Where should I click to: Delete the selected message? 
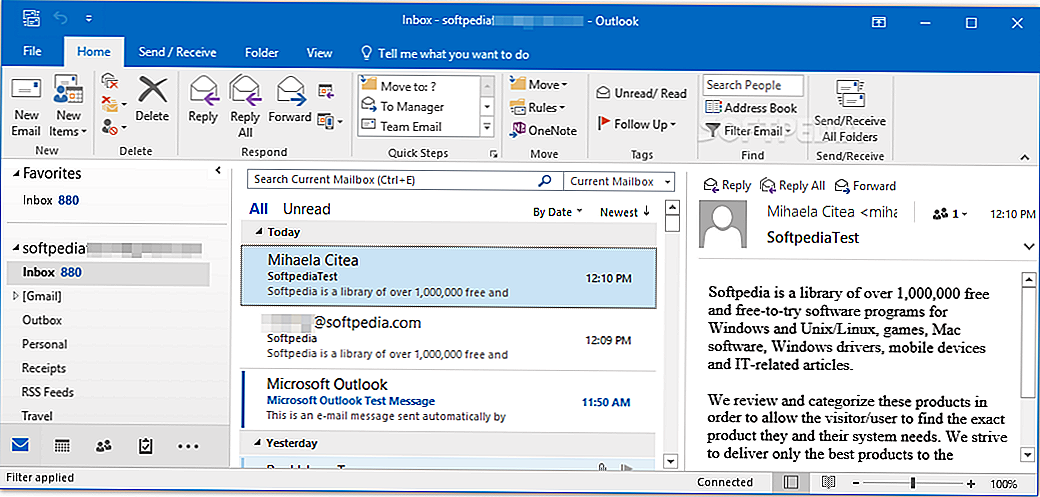coord(152,100)
